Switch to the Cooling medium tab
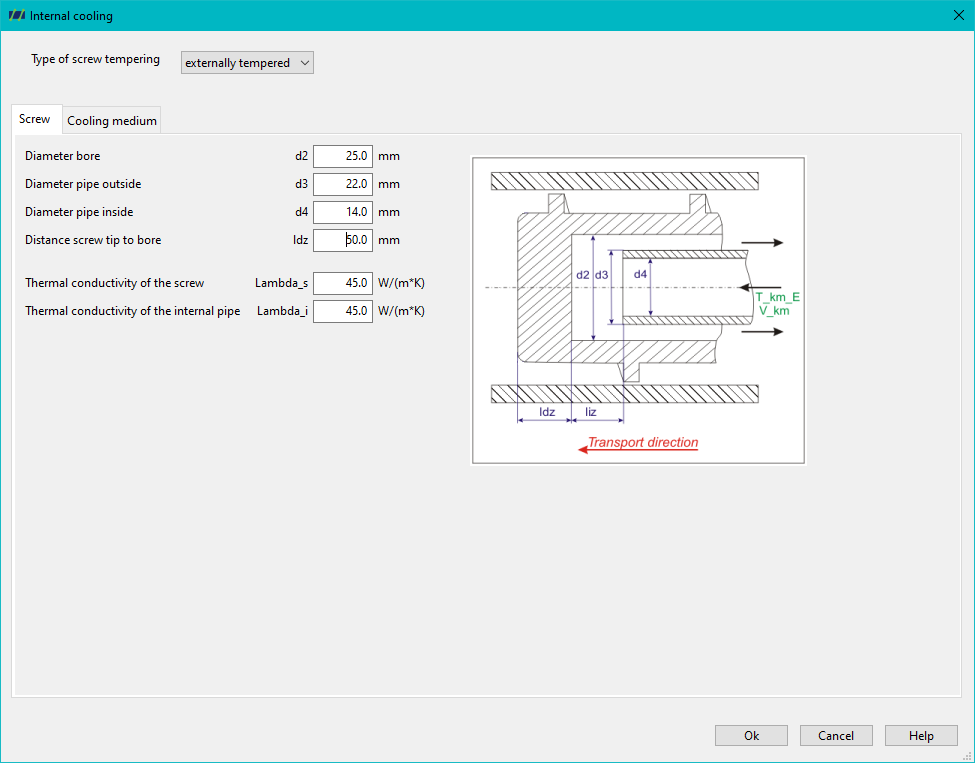The width and height of the screenshot is (975, 763). pos(112,121)
